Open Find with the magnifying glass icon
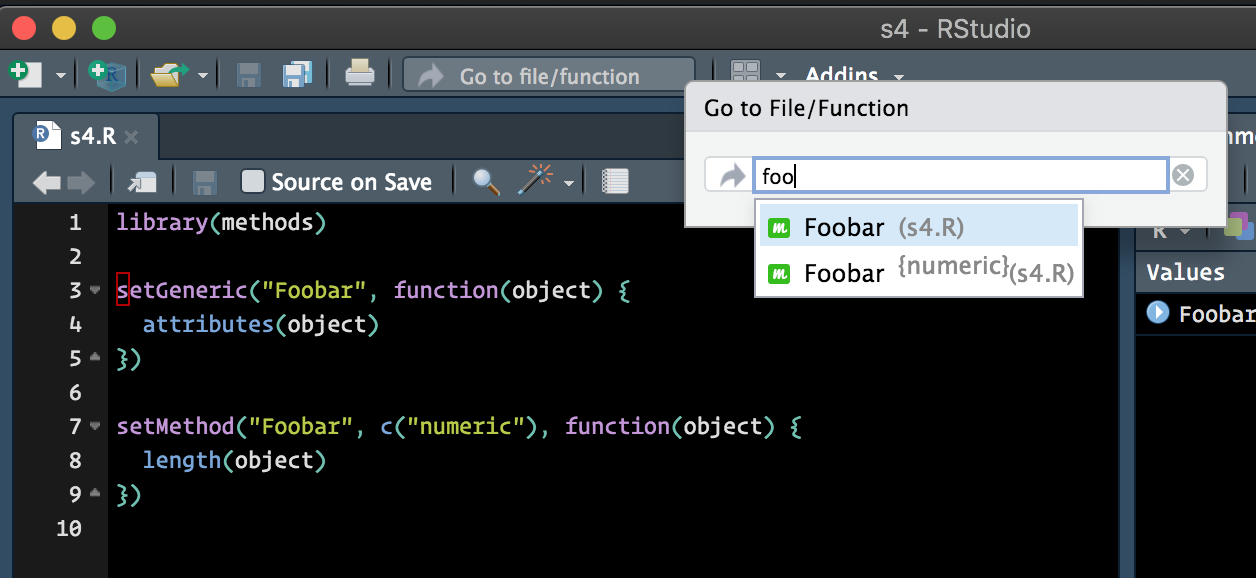This screenshot has height=578, width=1256. click(486, 181)
